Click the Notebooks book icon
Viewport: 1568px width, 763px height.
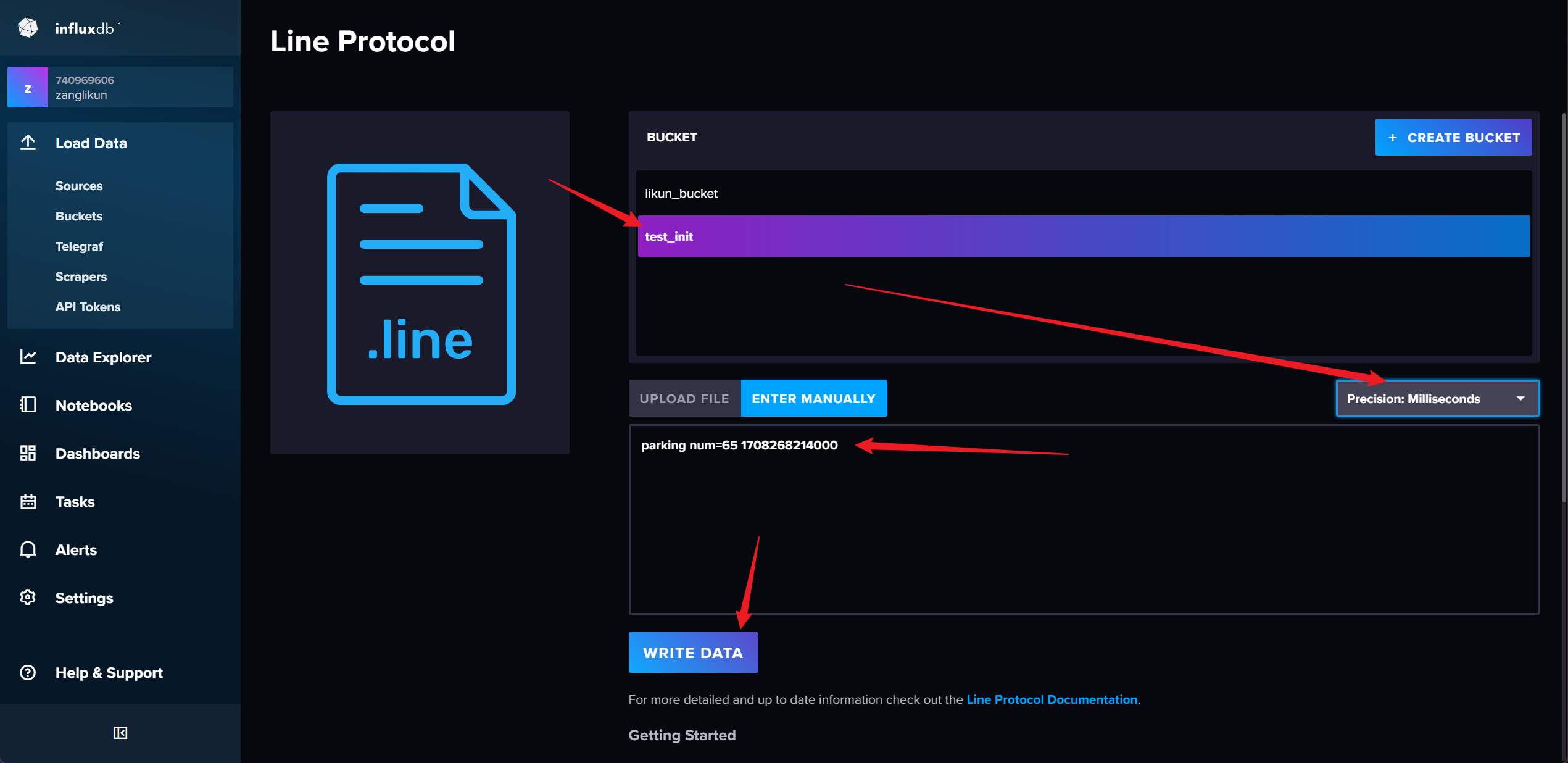[x=28, y=405]
